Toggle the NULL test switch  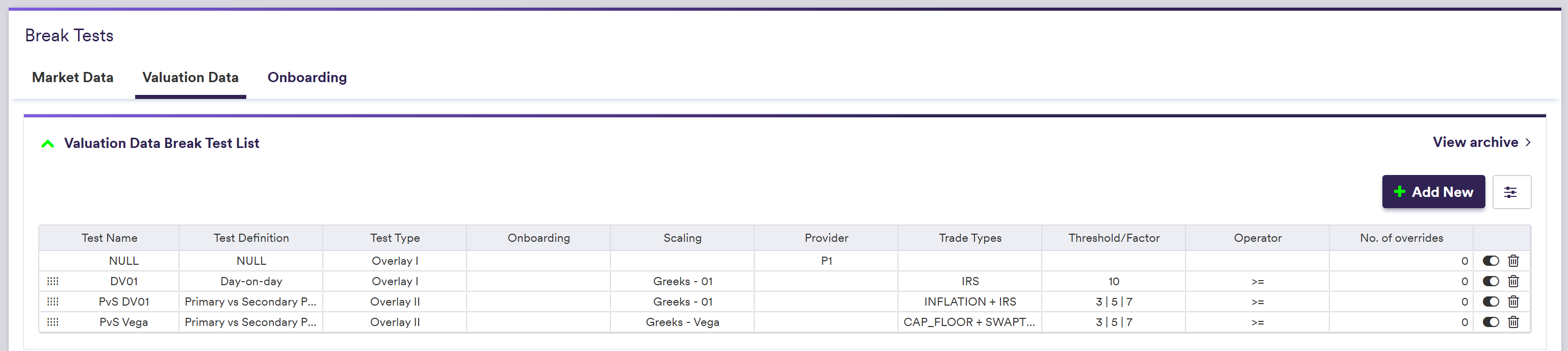coord(1490,261)
